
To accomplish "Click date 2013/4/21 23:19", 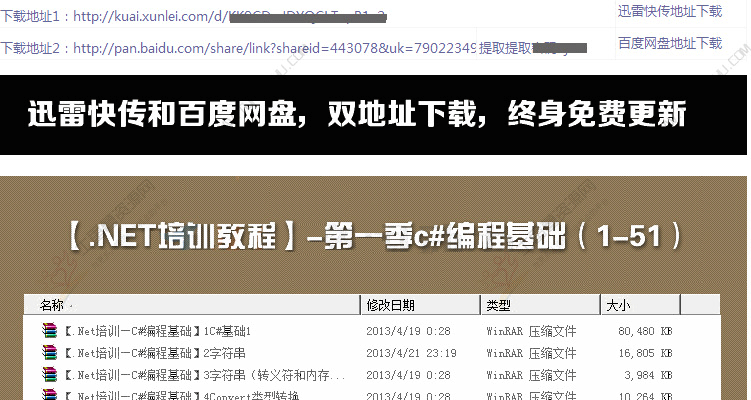I will coord(411,353).
